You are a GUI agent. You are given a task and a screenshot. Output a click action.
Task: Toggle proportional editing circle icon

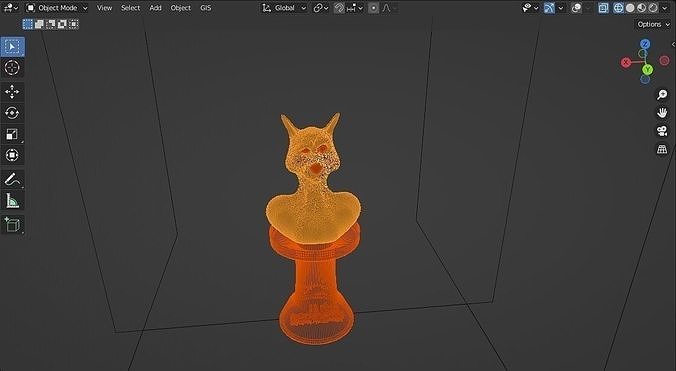[373, 8]
